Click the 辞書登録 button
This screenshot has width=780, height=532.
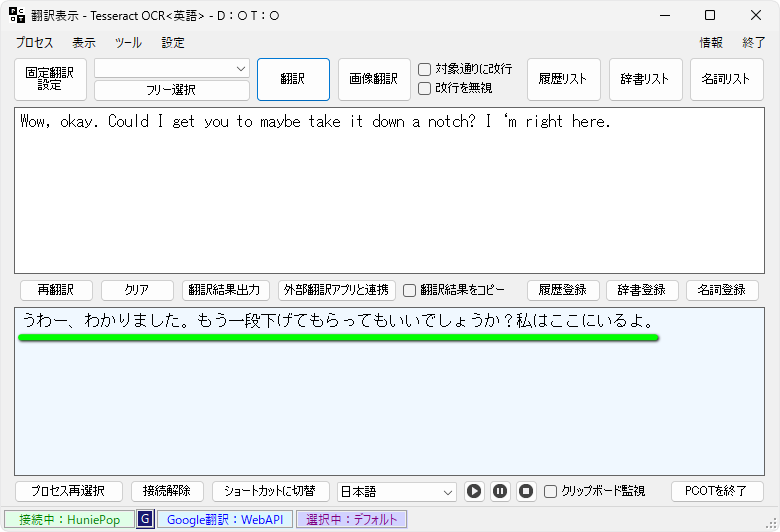[x=642, y=290]
